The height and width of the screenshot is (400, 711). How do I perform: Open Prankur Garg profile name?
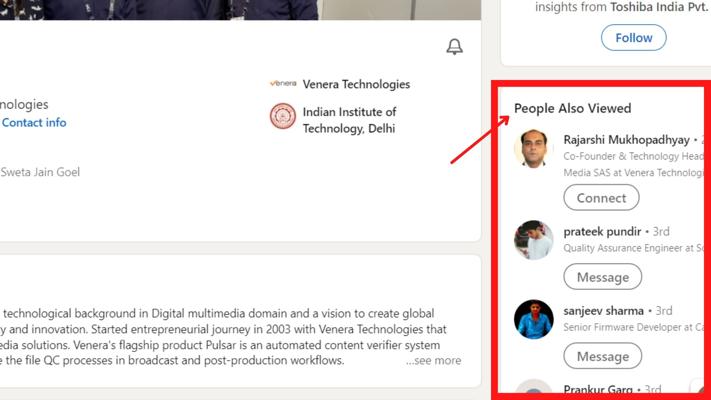tap(598, 390)
